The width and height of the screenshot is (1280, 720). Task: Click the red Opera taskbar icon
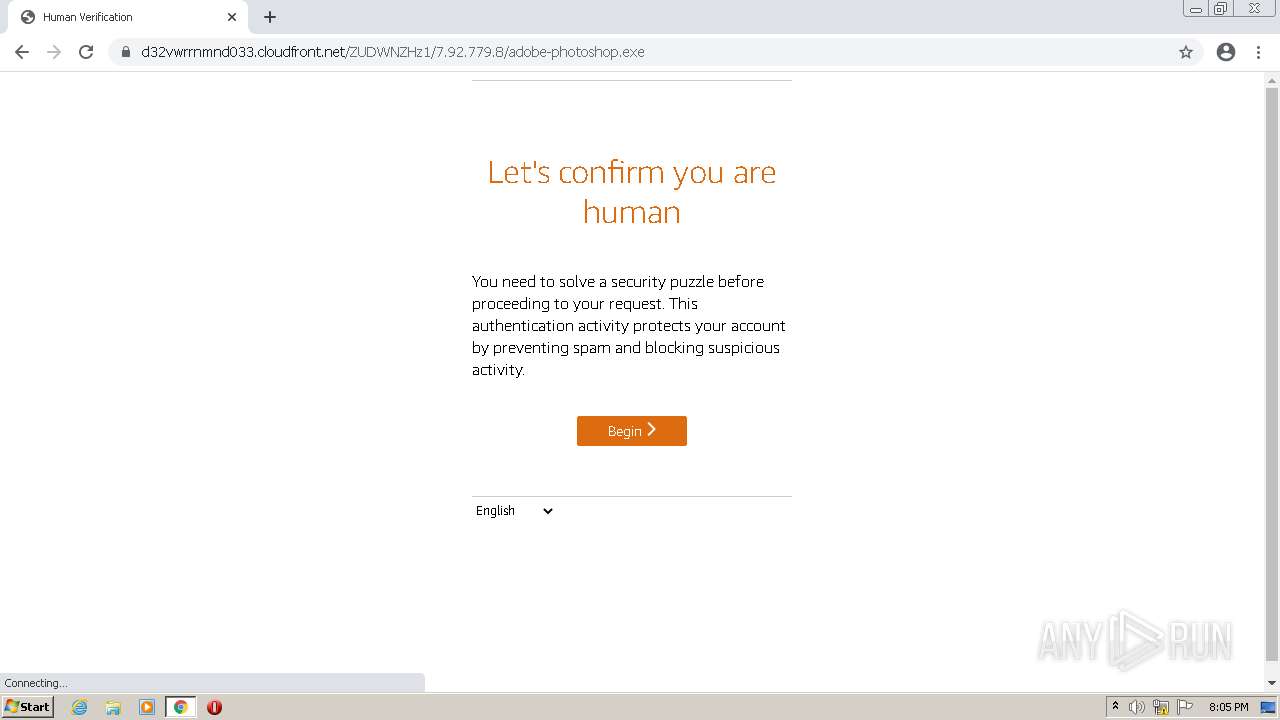point(214,707)
